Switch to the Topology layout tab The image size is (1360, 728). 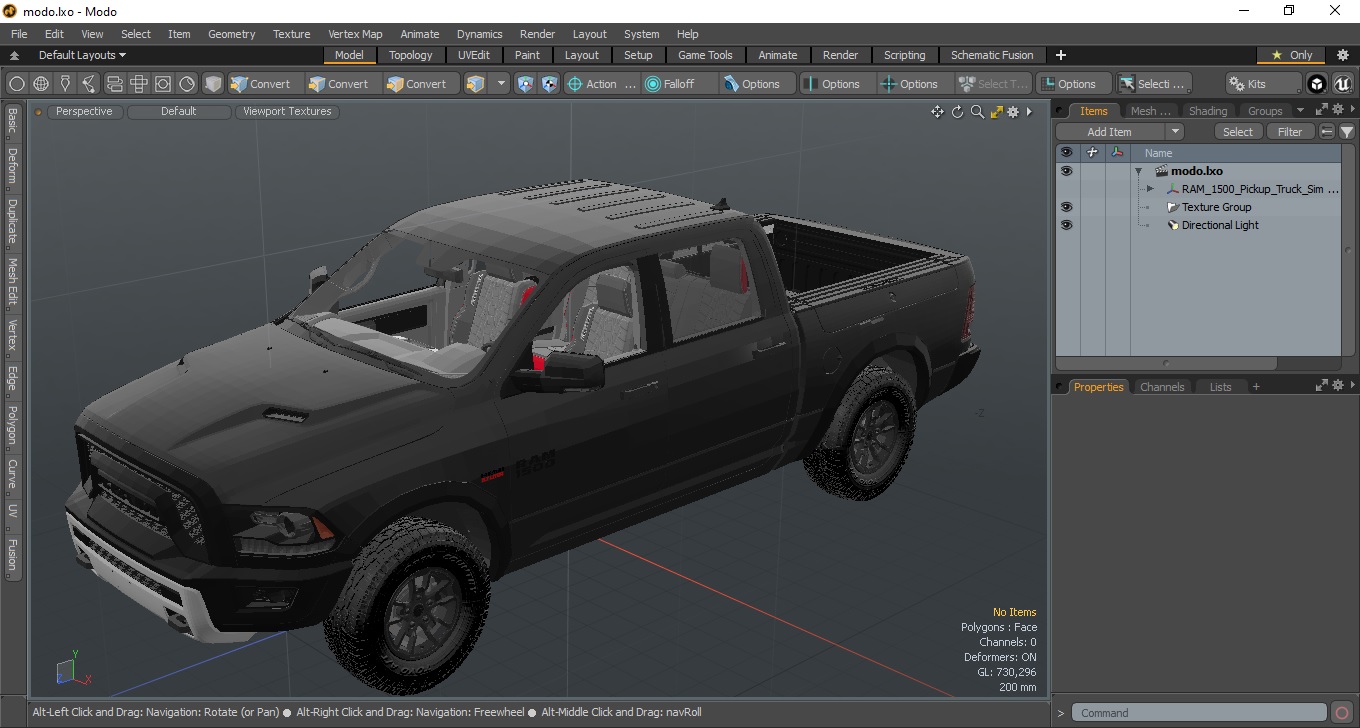[x=411, y=55]
